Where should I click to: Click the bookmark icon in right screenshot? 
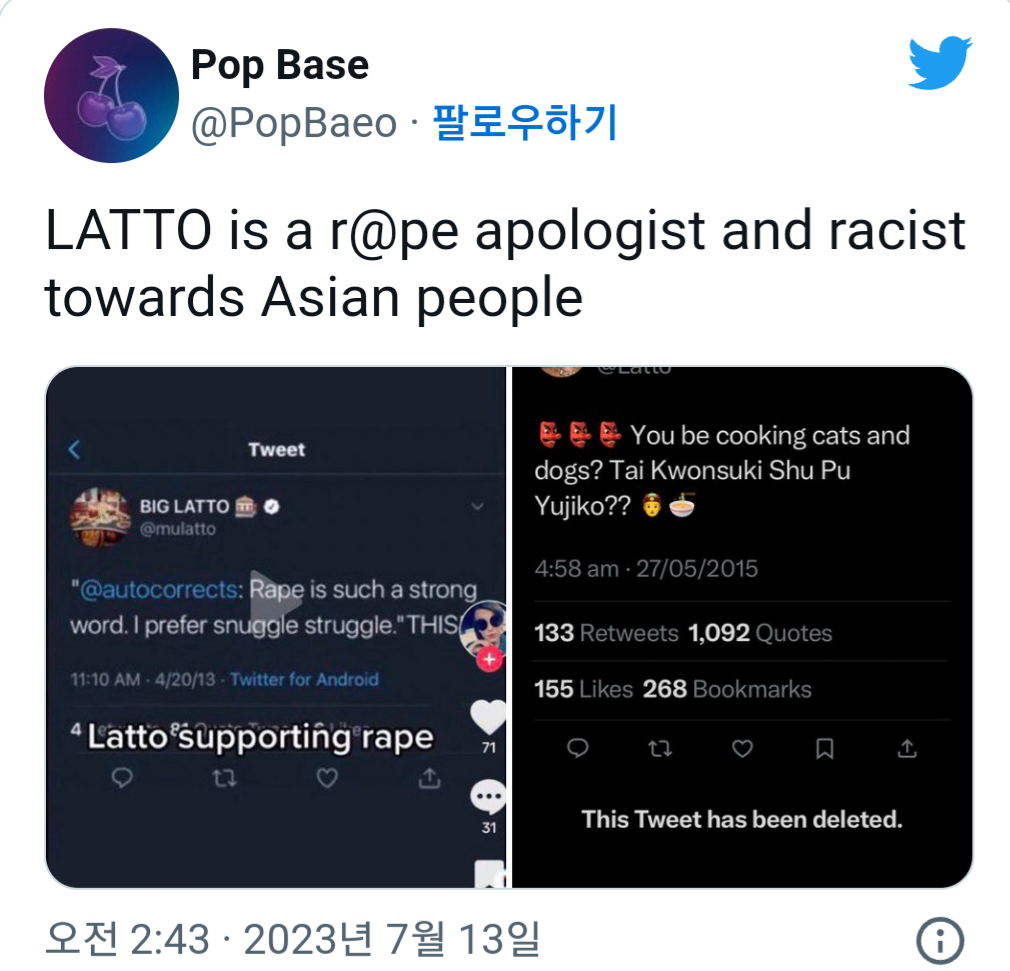(x=824, y=748)
